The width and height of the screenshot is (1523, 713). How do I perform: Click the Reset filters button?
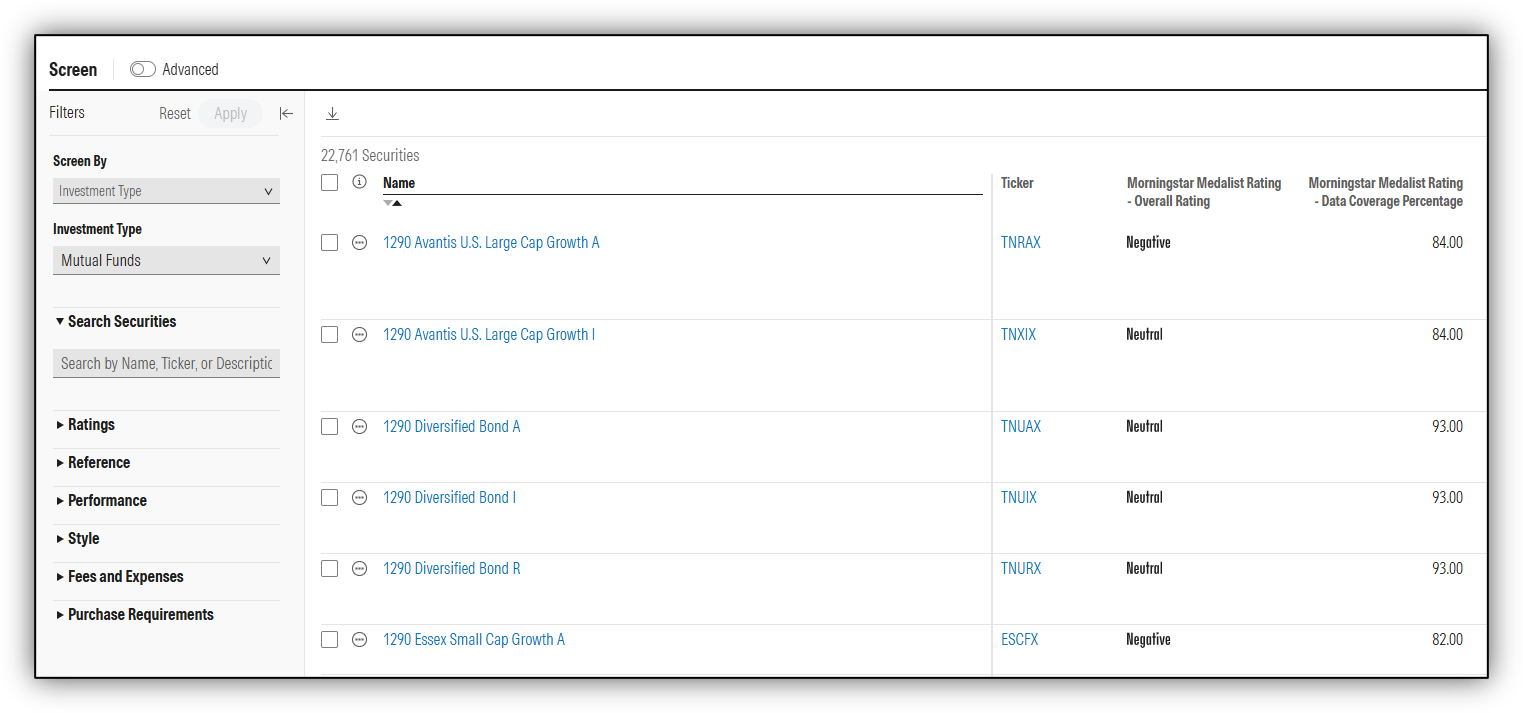[x=175, y=113]
